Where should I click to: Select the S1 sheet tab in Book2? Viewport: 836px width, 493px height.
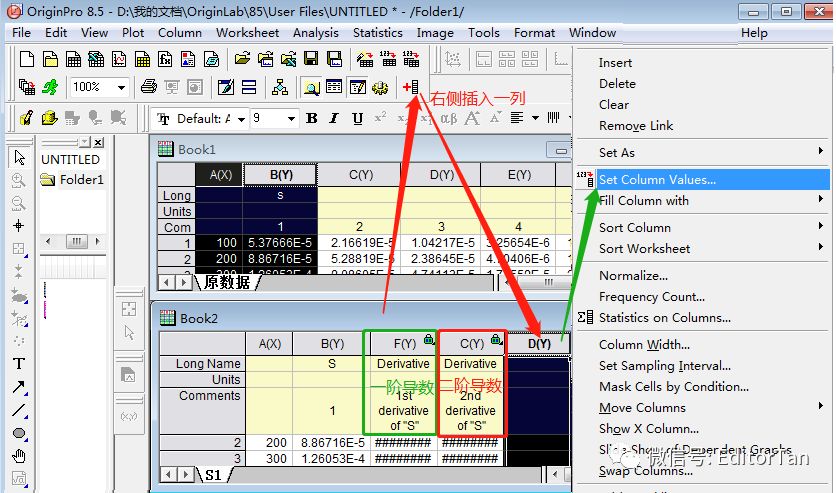point(213,475)
